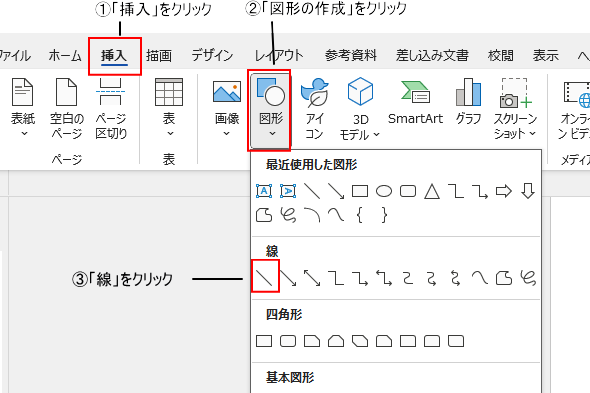Open the ホーム ribbon tab
The image size is (590, 393).
click(x=65, y=56)
